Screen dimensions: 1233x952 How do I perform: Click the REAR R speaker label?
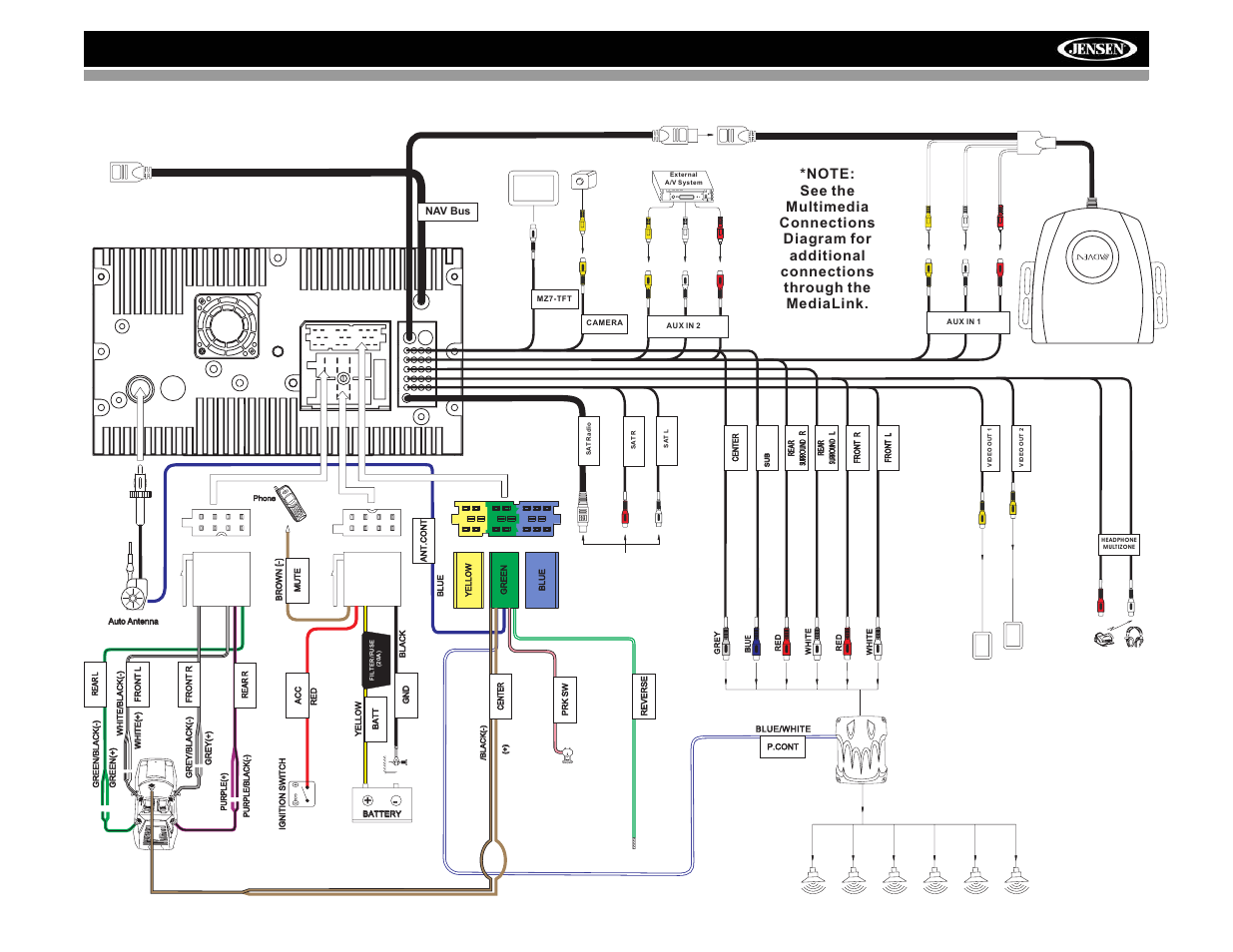[x=245, y=685]
